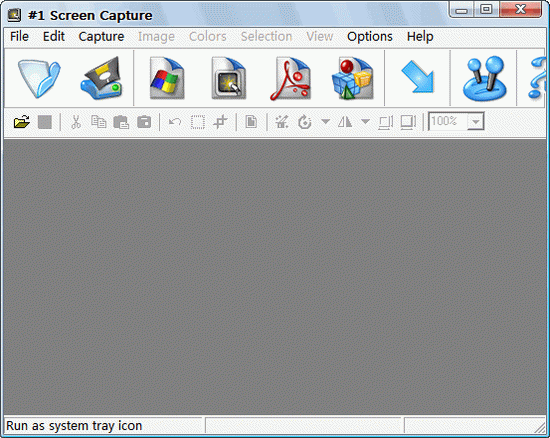This screenshot has height=438, width=550.
Task: Click the empty gray canvas area
Action: (275, 277)
